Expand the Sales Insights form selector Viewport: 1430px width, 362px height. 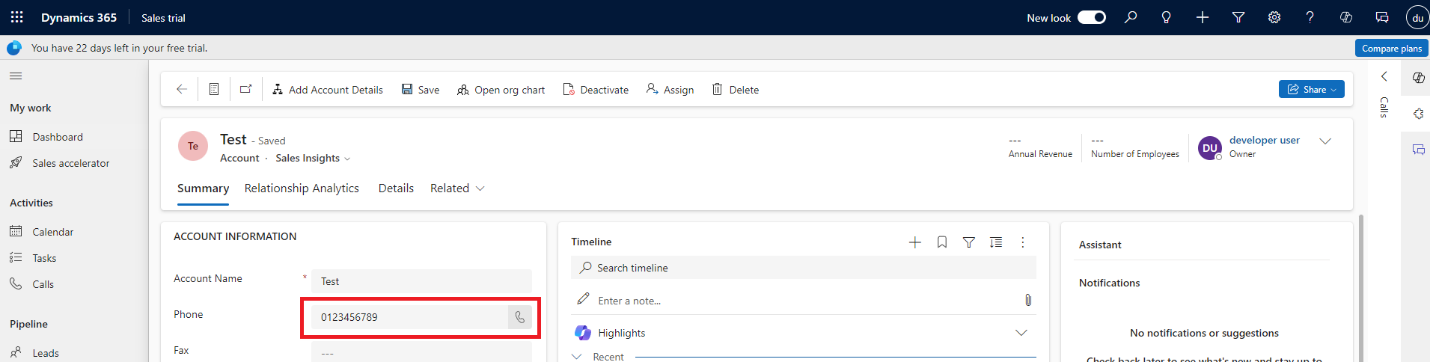313,158
